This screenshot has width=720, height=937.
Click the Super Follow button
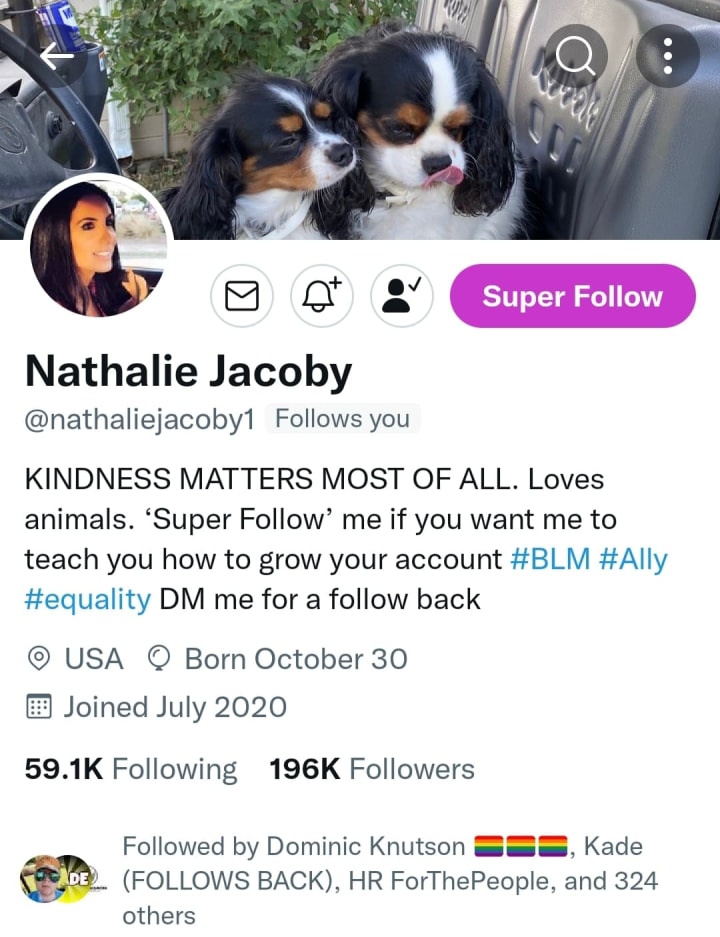coord(572,296)
